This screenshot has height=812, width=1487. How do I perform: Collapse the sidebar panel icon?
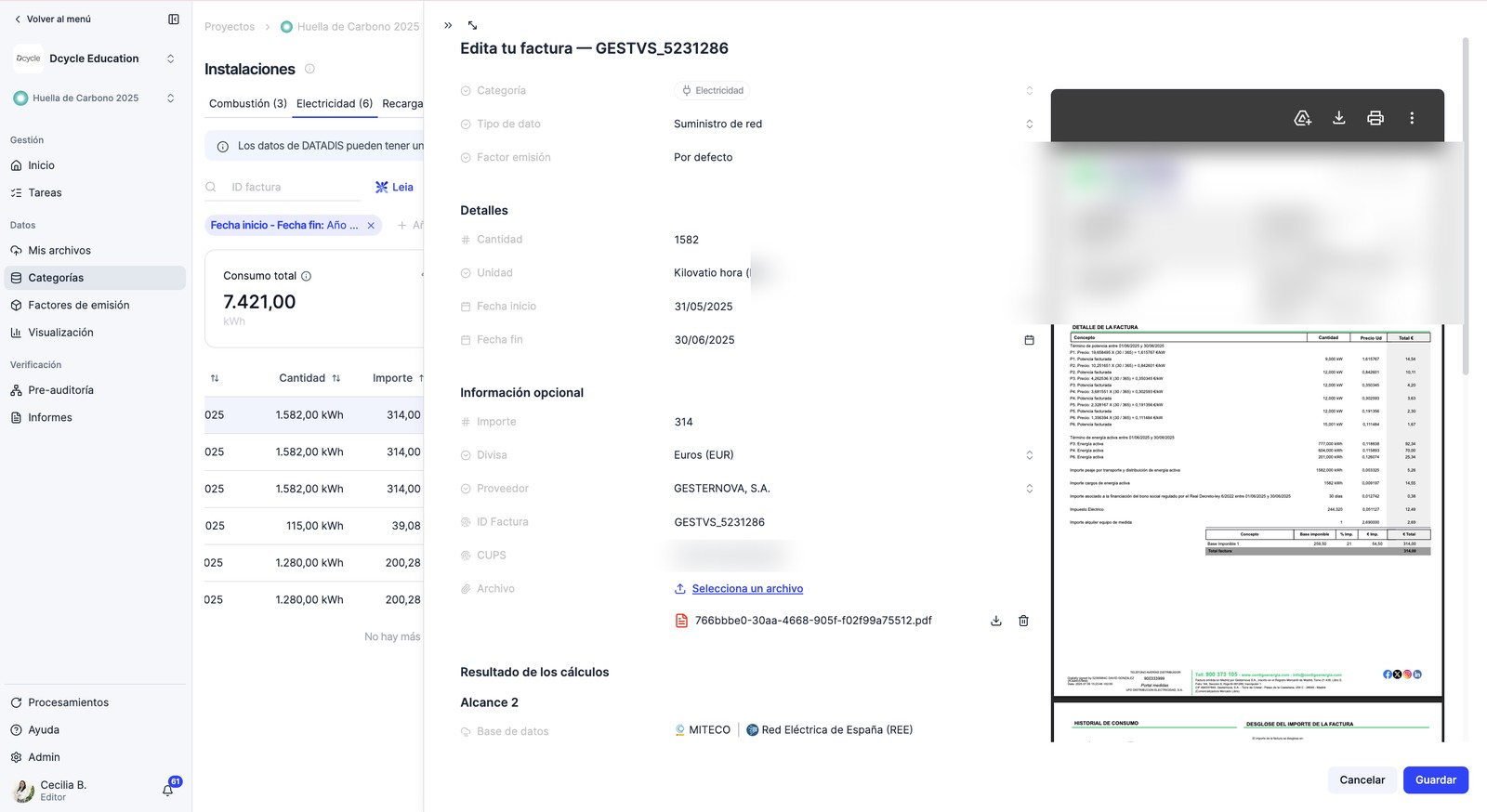point(174,19)
